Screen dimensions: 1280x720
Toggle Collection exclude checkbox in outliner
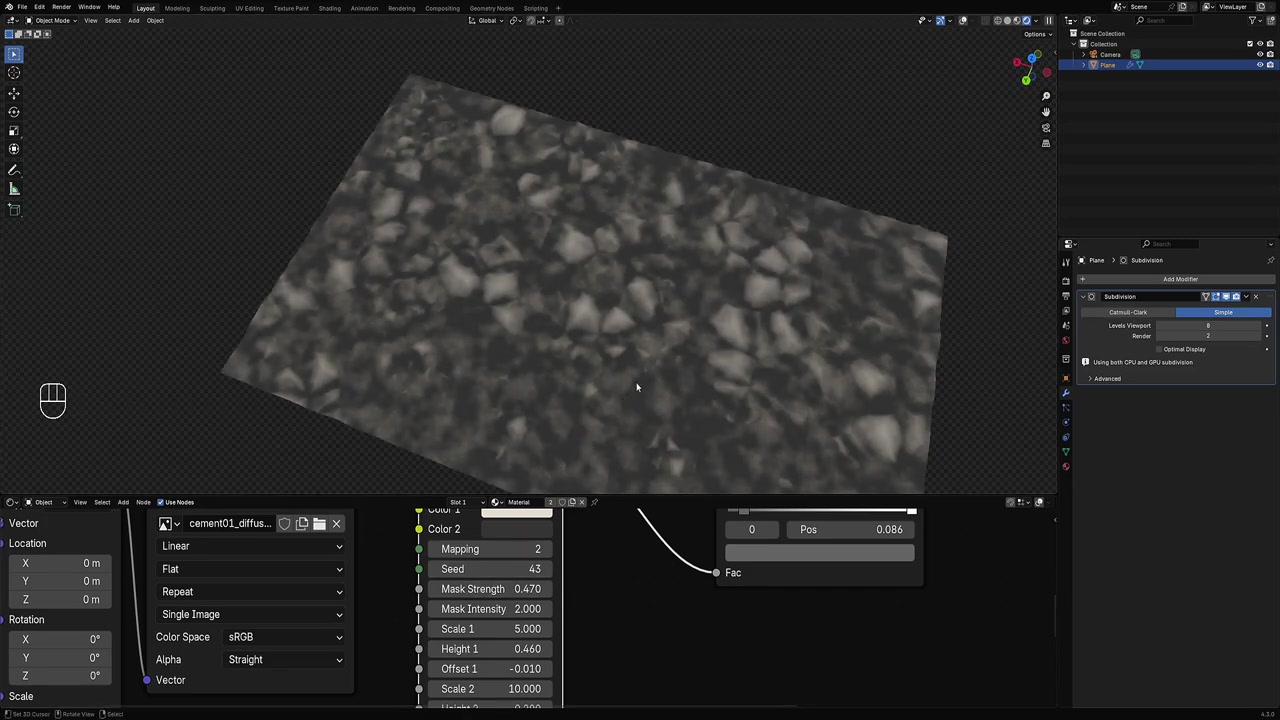1249,44
